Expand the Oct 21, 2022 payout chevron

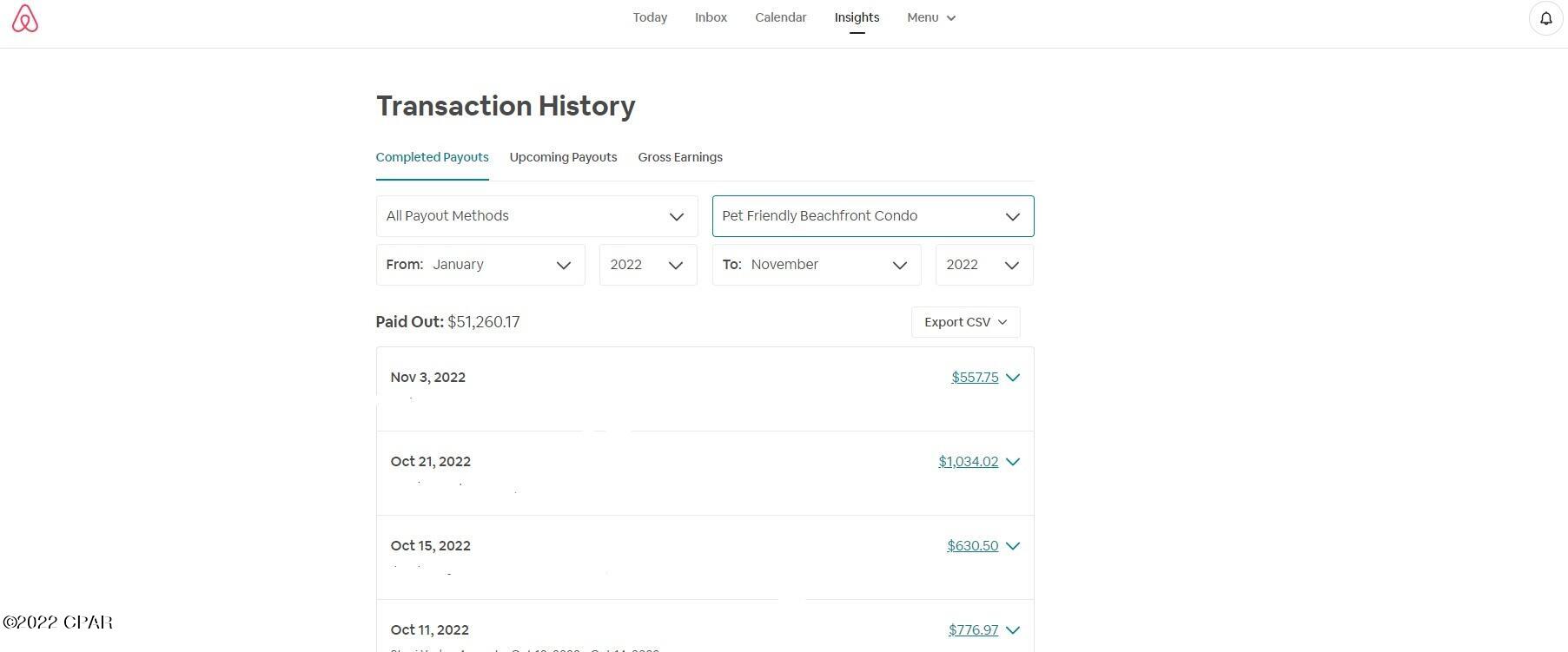[1013, 462]
